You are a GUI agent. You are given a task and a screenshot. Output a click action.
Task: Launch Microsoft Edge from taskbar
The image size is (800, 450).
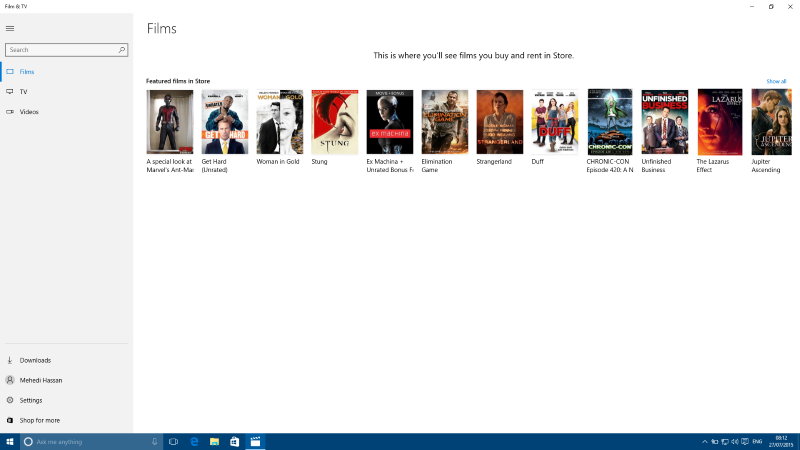[x=194, y=442]
